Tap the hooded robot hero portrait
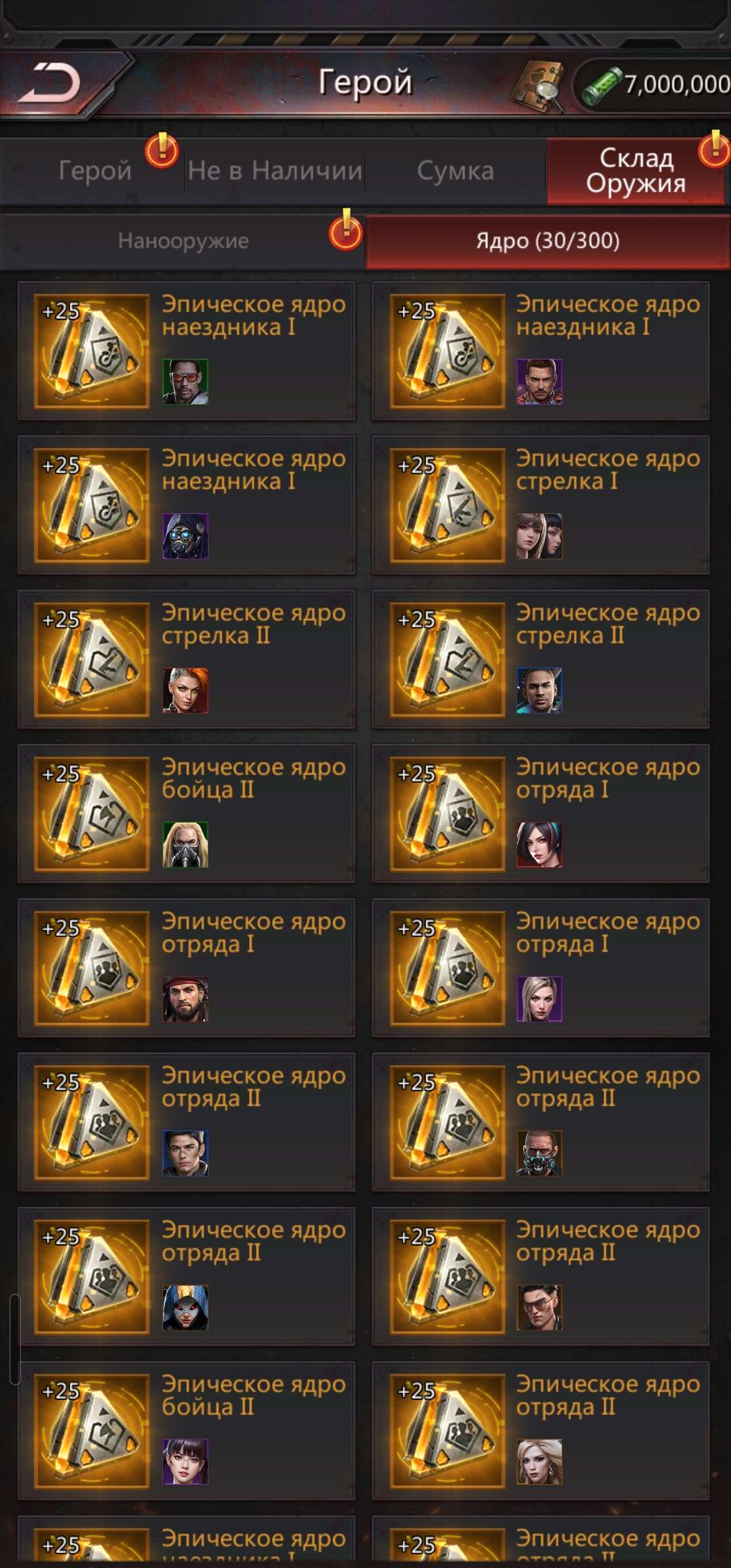The width and height of the screenshot is (731, 1568). click(x=185, y=536)
